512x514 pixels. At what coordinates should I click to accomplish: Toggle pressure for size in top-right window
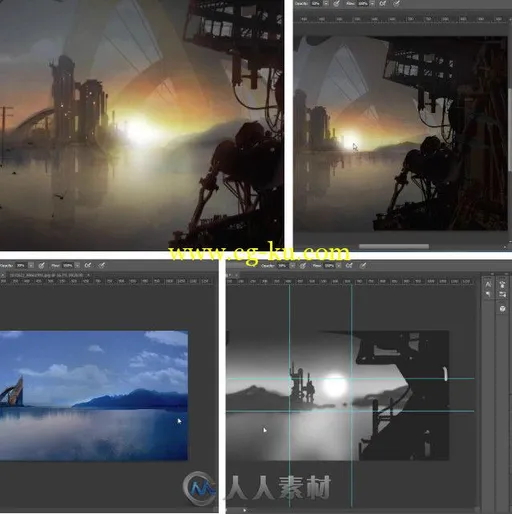[396, 3]
